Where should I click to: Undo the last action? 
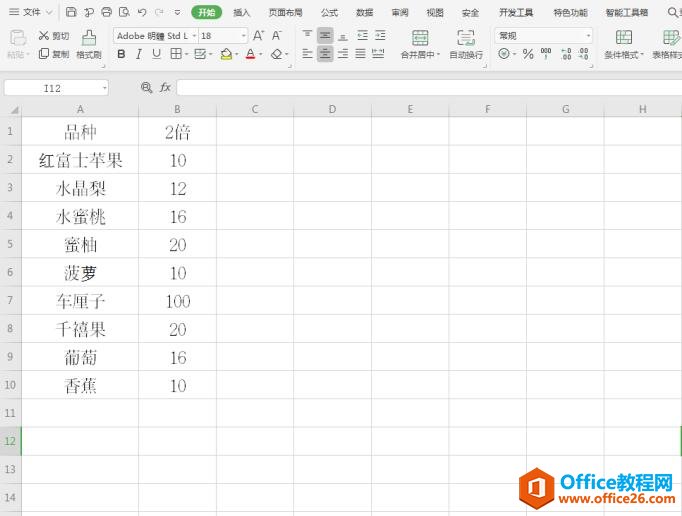142,12
